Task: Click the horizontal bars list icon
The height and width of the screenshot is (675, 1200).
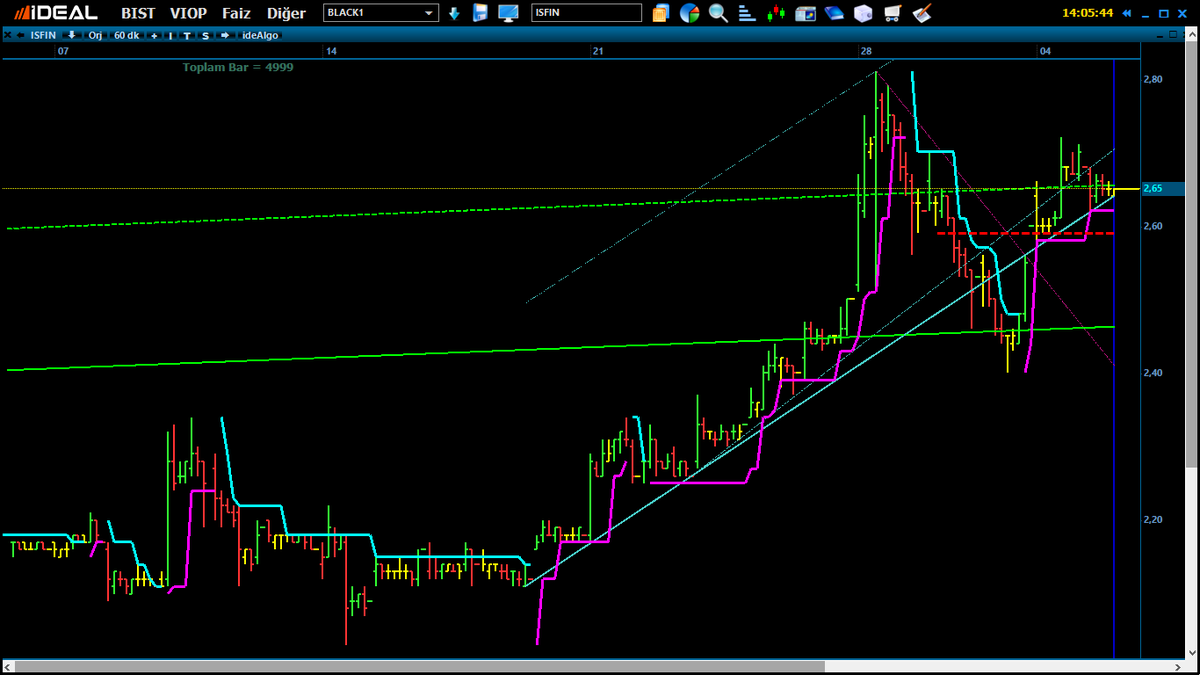Action: (x=748, y=13)
